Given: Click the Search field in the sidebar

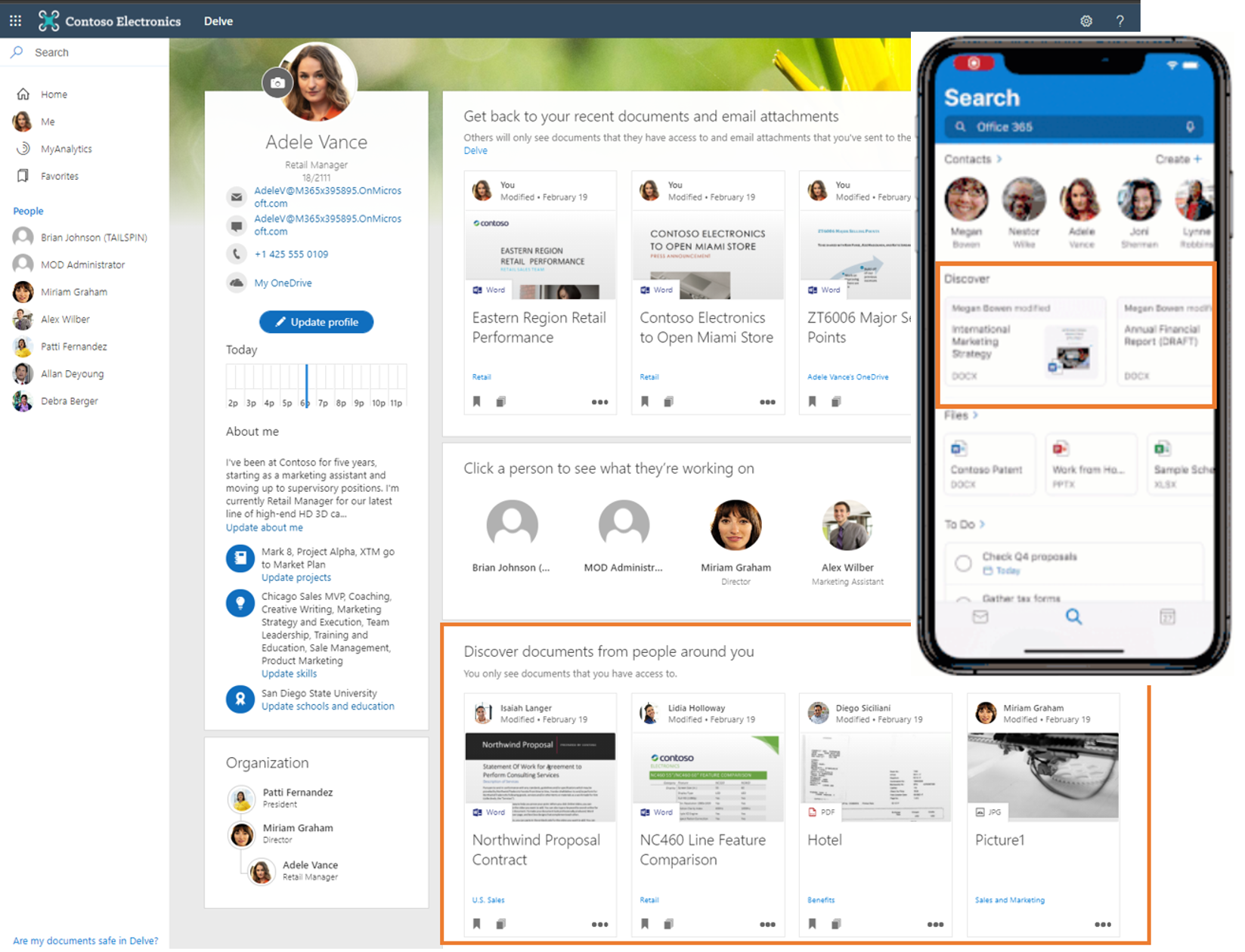Looking at the screenshot, I should pos(85,52).
